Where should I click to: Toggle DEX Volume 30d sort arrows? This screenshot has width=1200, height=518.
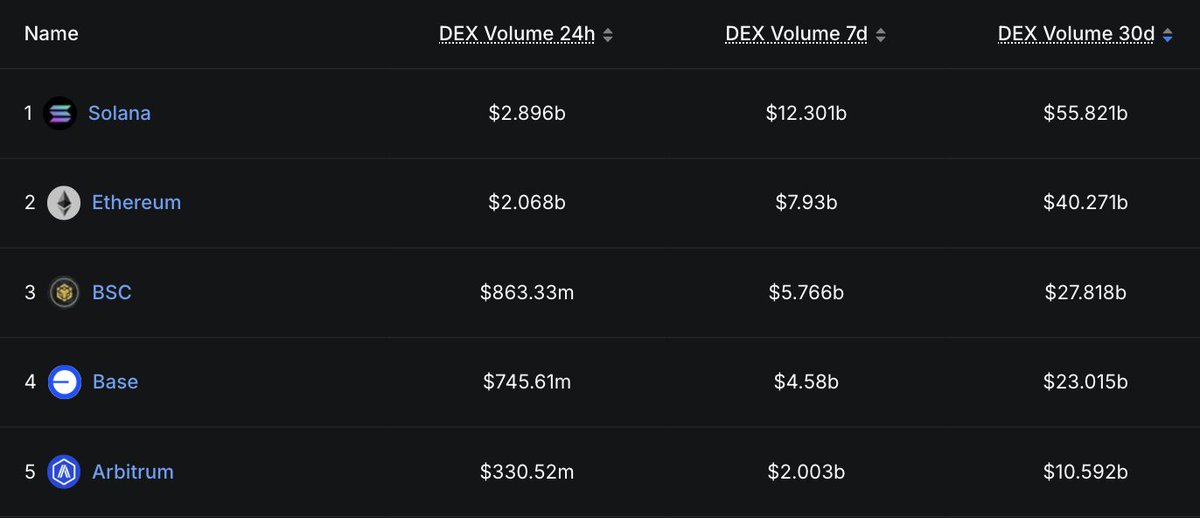[1168, 35]
